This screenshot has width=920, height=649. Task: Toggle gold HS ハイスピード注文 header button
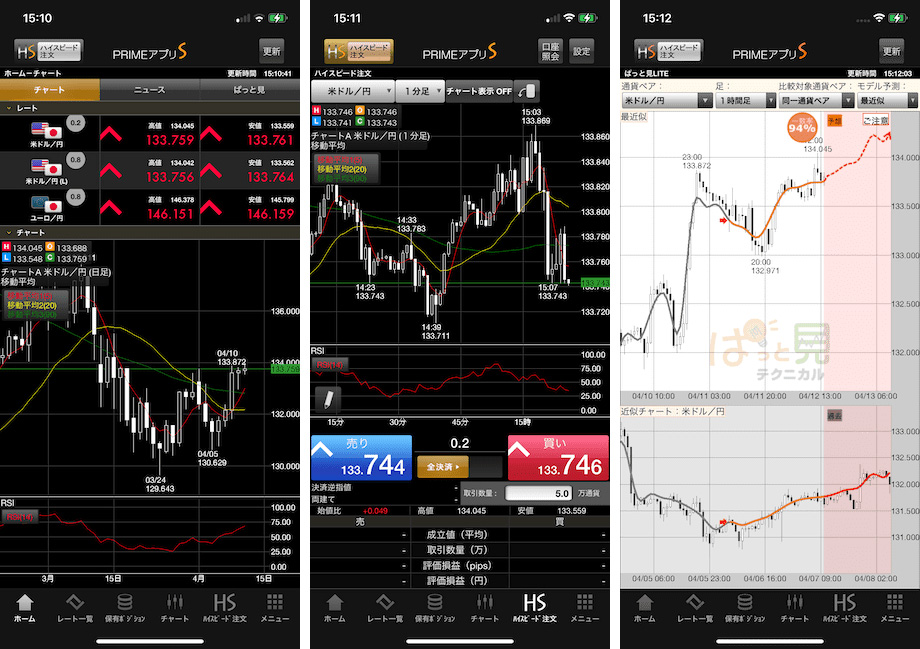tap(358, 51)
